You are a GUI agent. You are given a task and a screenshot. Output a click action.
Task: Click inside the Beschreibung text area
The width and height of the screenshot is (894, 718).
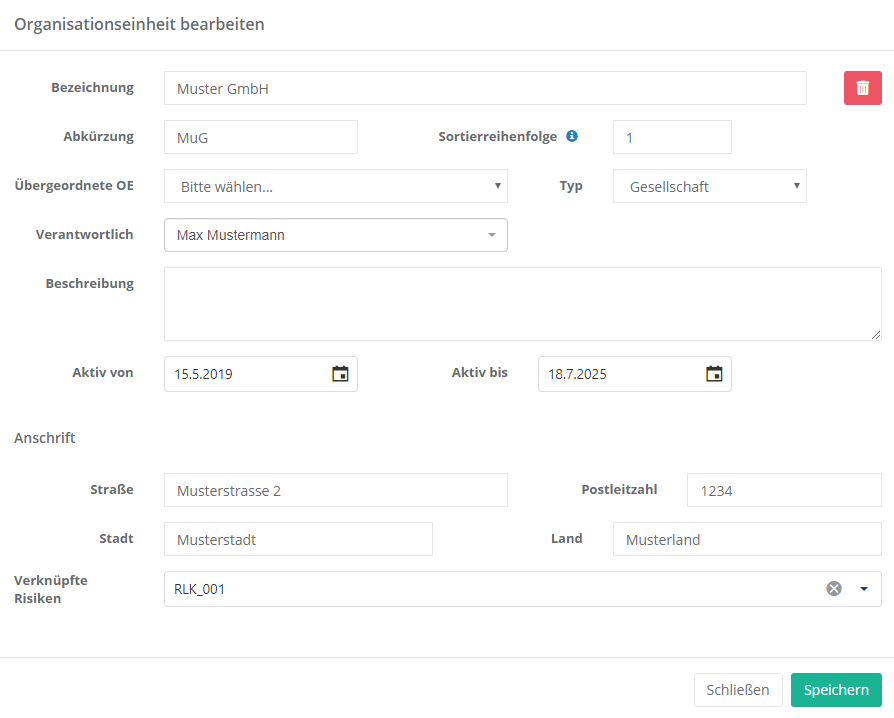coord(522,304)
